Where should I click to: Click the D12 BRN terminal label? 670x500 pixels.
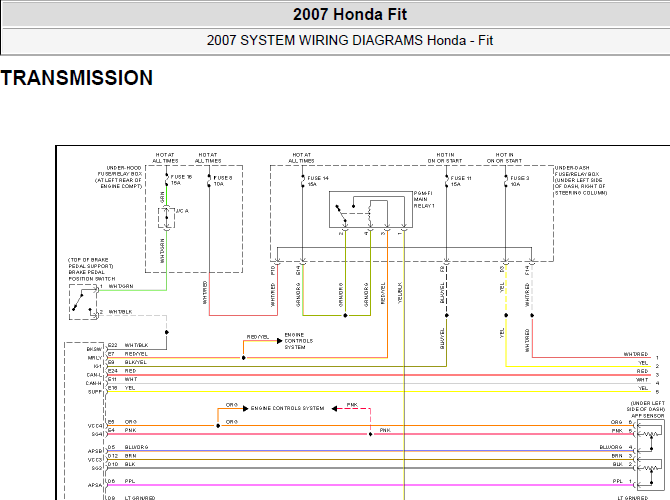click(x=122, y=456)
